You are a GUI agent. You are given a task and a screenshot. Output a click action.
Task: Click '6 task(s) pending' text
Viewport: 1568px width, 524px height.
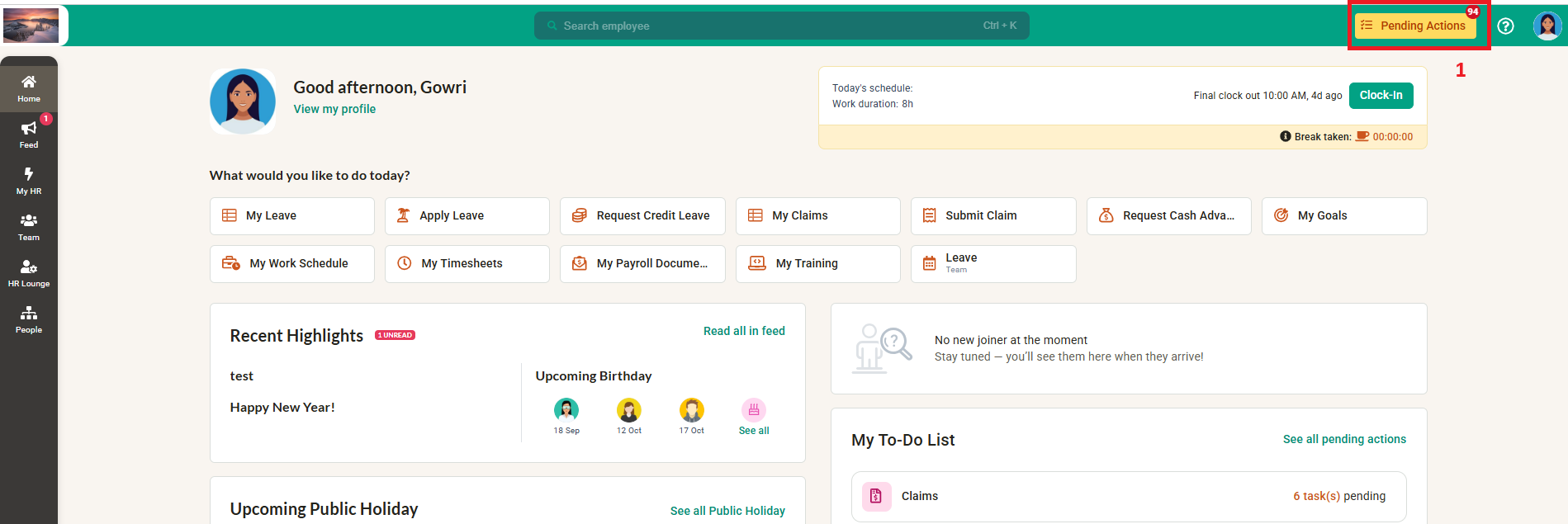click(1339, 496)
